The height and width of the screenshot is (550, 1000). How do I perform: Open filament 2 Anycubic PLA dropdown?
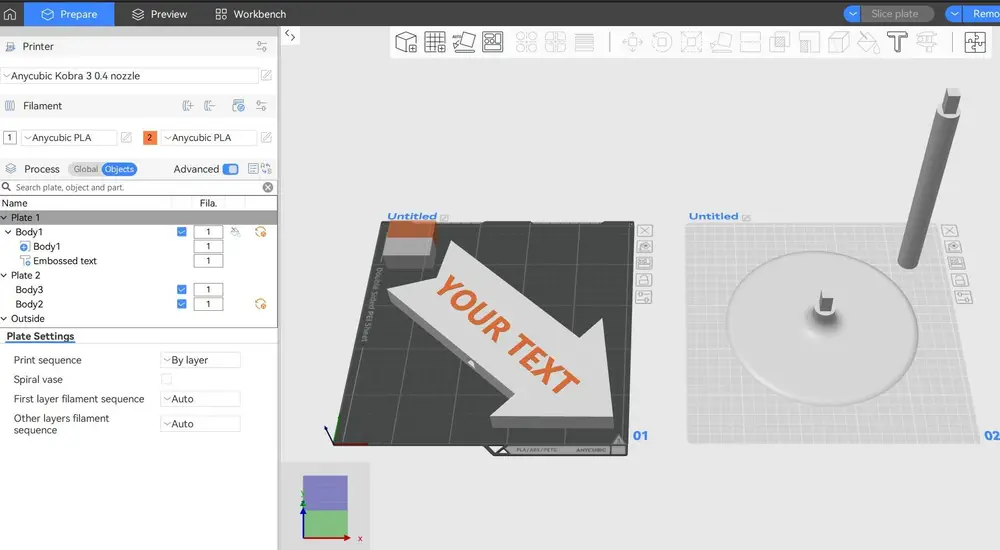point(209,137)
